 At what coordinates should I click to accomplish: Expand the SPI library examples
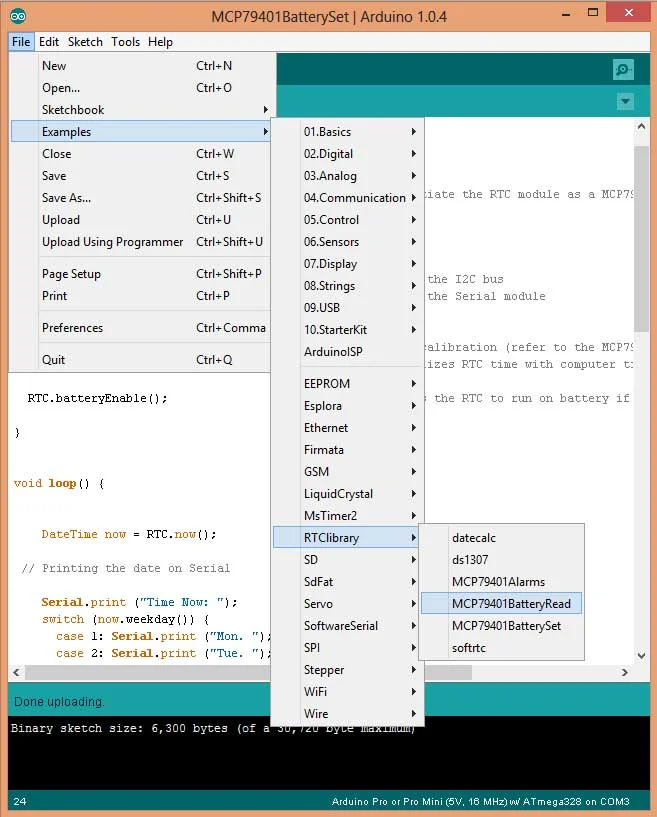coord(348,648)
